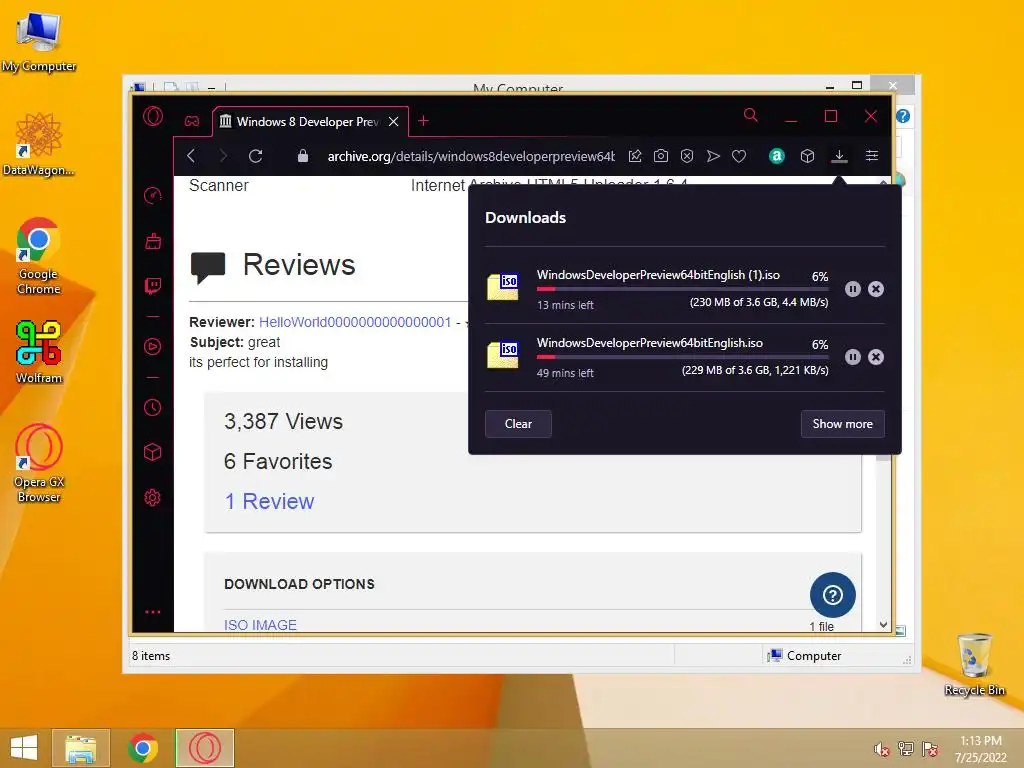Click the site lock security icon

click(x=302, y=156)
